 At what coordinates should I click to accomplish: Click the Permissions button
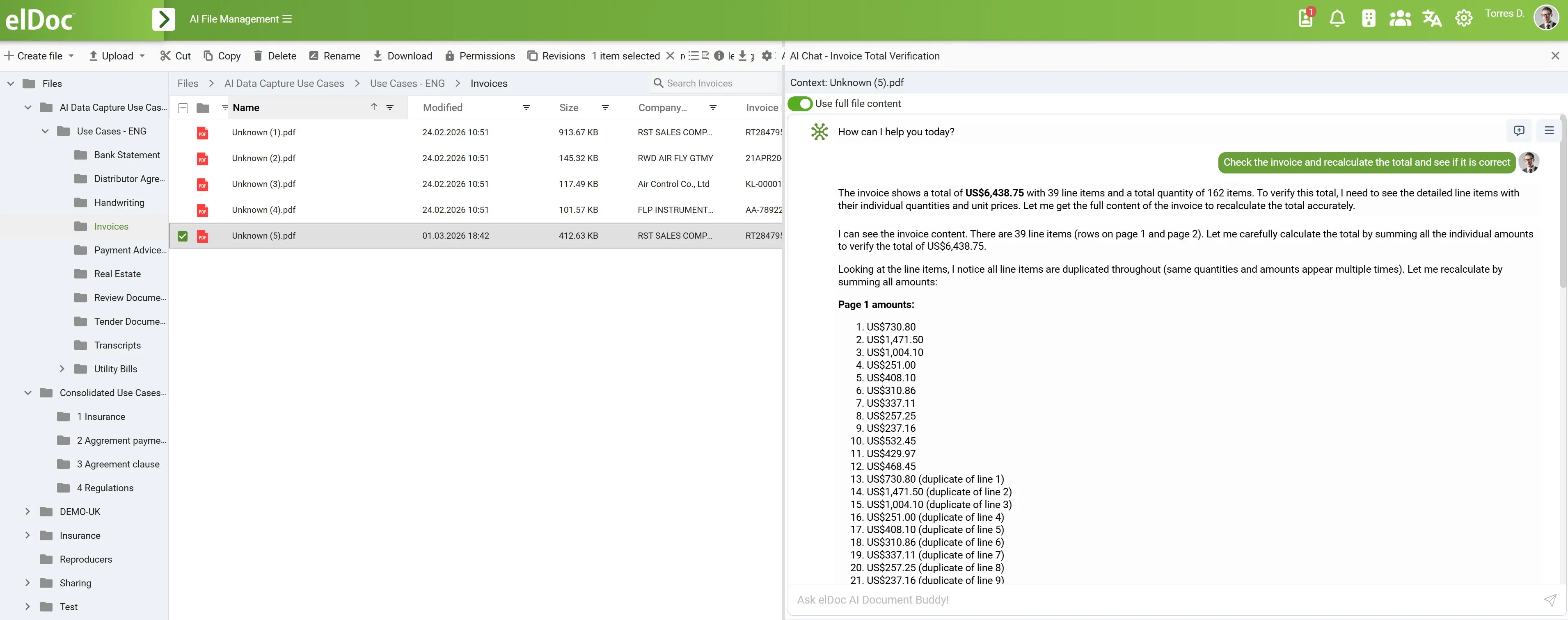tap(480, 56)
